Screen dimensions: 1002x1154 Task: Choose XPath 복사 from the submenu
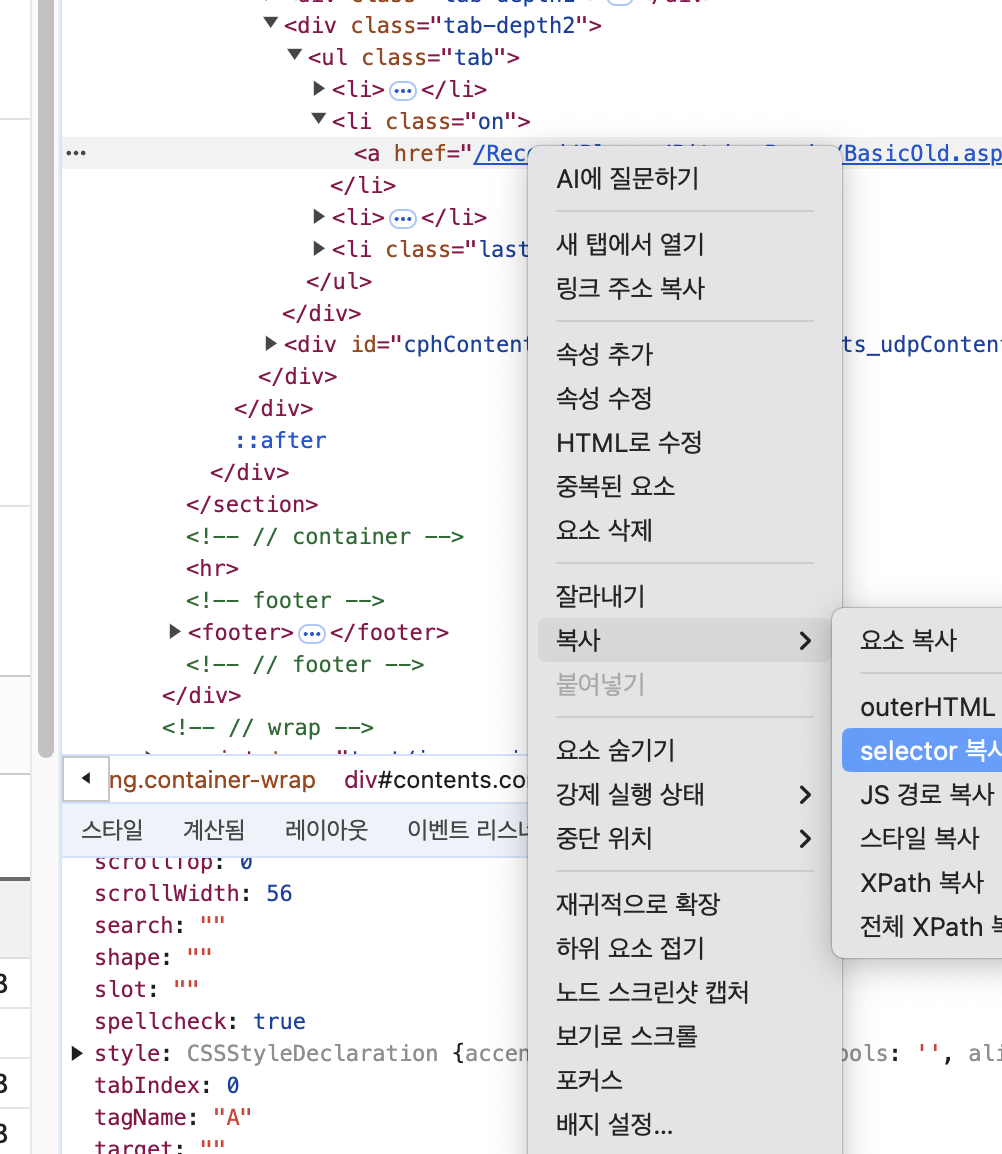[922, 882]
